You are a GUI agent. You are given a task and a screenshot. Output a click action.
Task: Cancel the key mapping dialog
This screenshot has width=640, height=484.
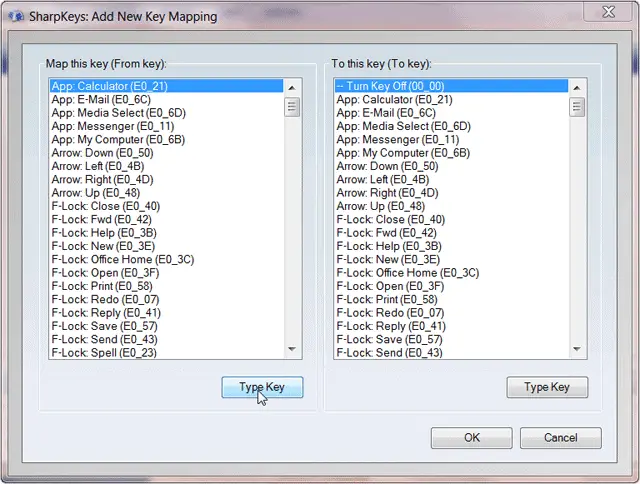[560, 438]
